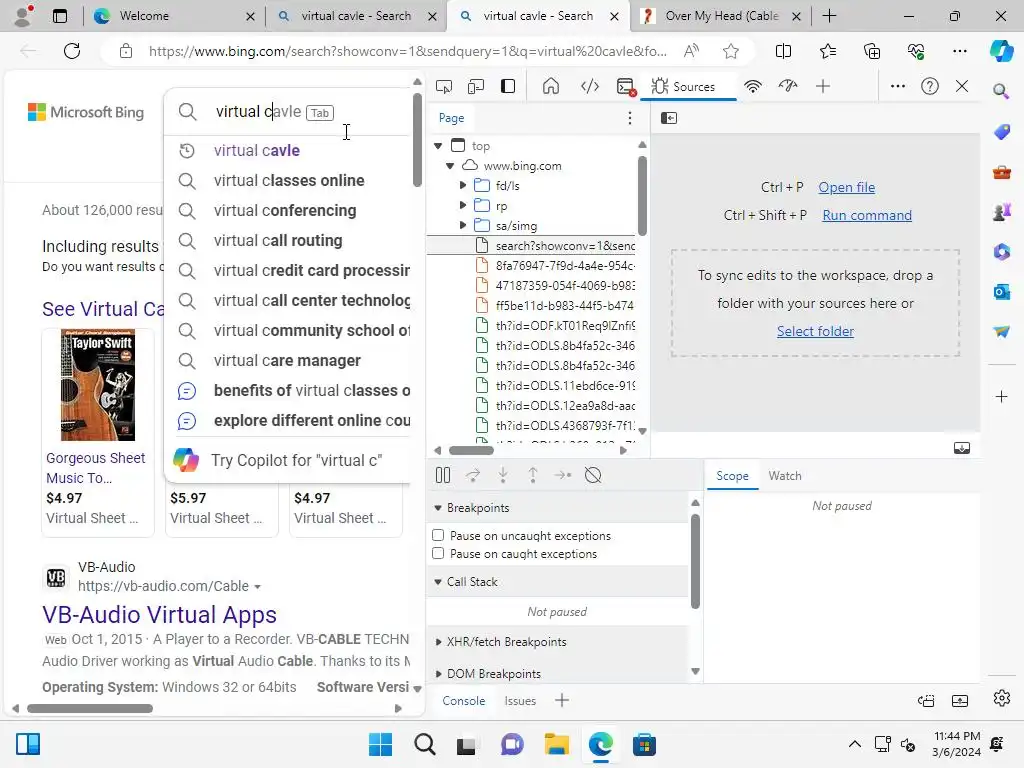
Task: Toggle the DevTools activity bar layout icon
Action: point(508,86)
